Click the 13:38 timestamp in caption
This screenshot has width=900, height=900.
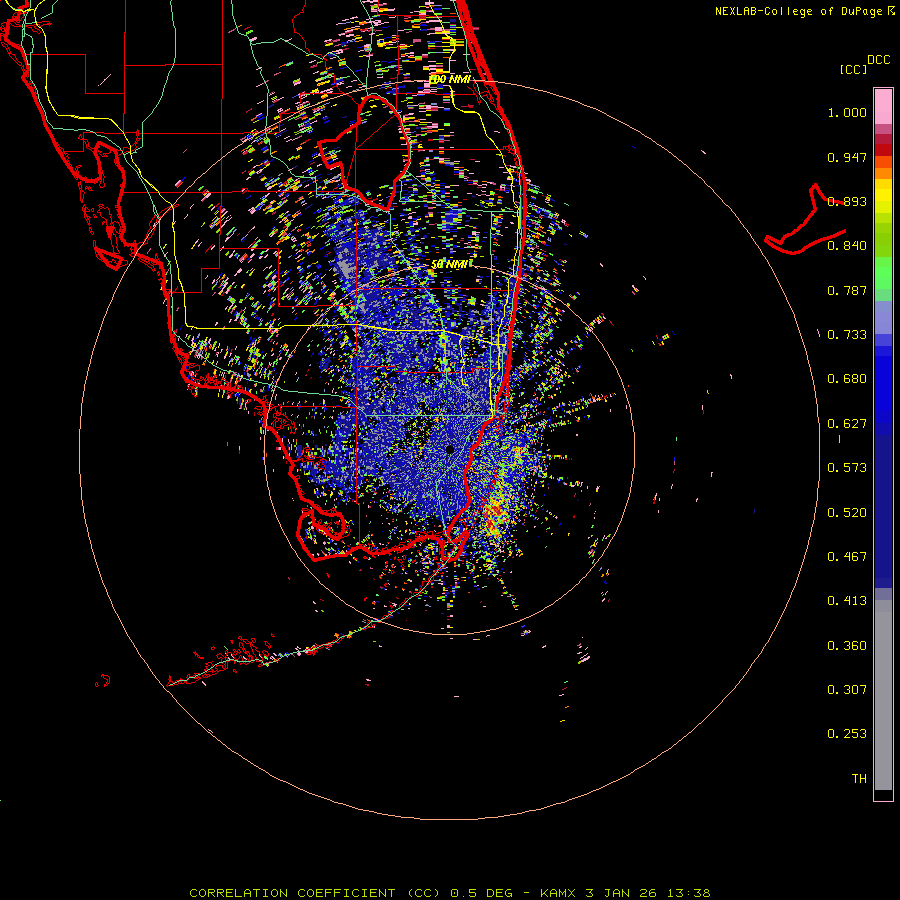[x=689, y=893]
